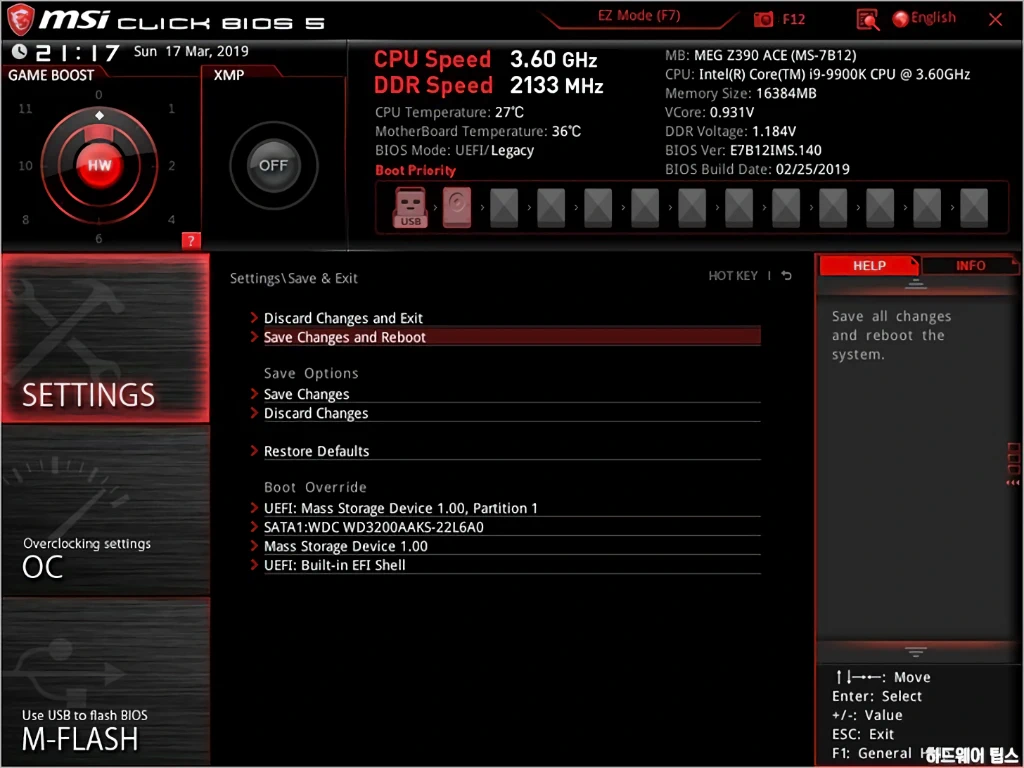Close the BIOS with the red X
Viewport: 1024px width, 768px height.
(x=995, y=20)
